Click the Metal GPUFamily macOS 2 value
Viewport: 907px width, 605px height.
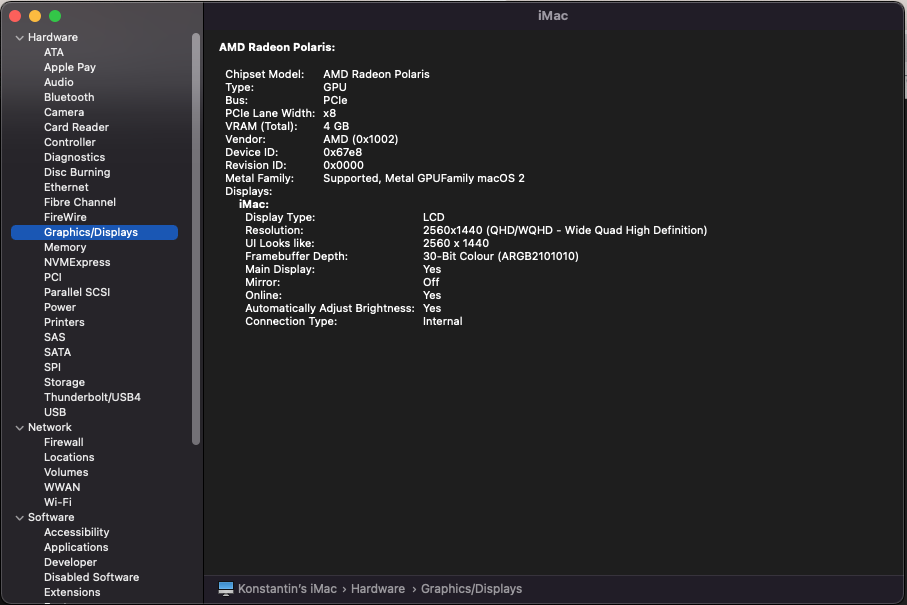coord(424,178)
